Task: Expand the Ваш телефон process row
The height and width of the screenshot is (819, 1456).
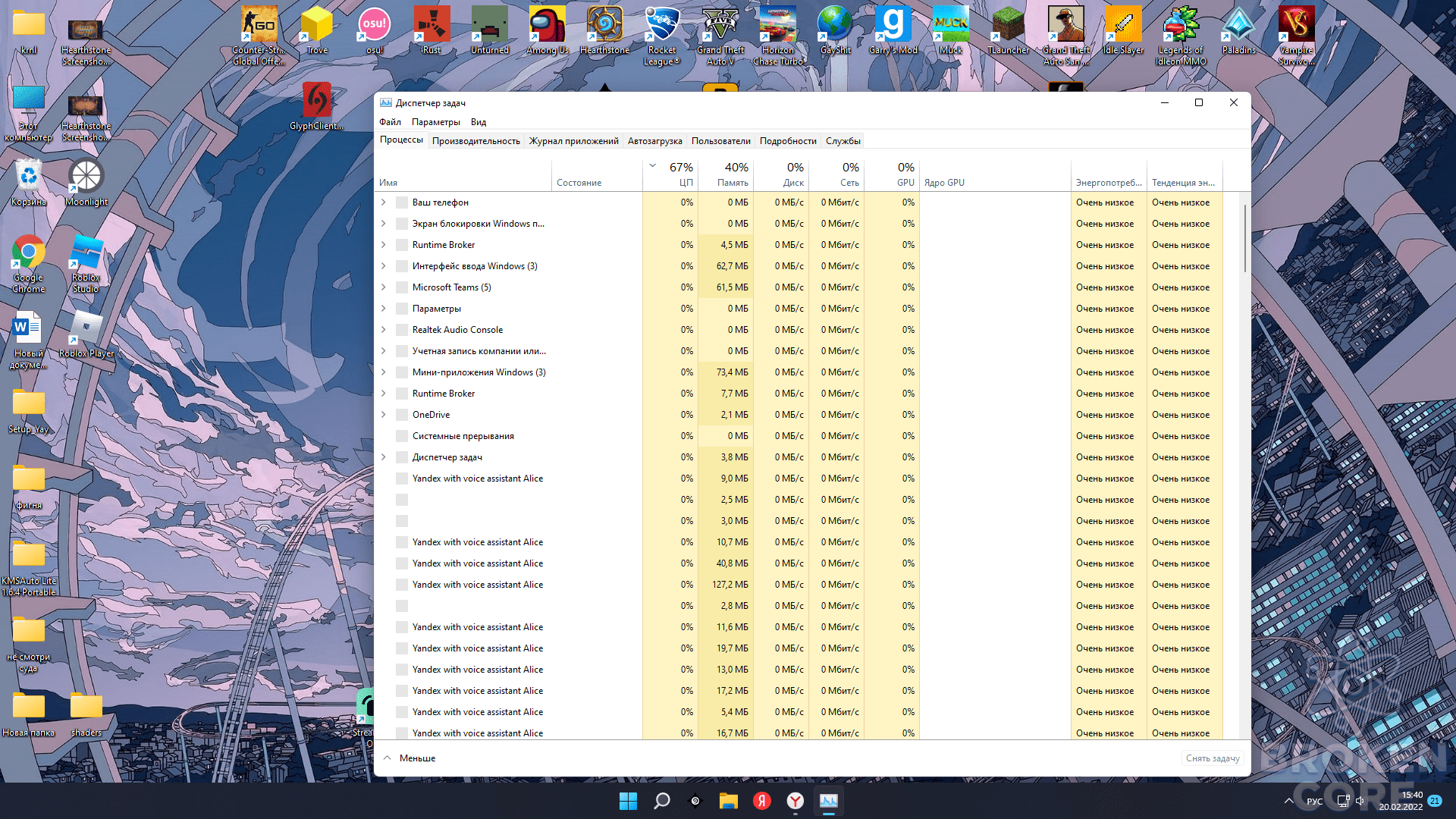Action: [384, 202]
